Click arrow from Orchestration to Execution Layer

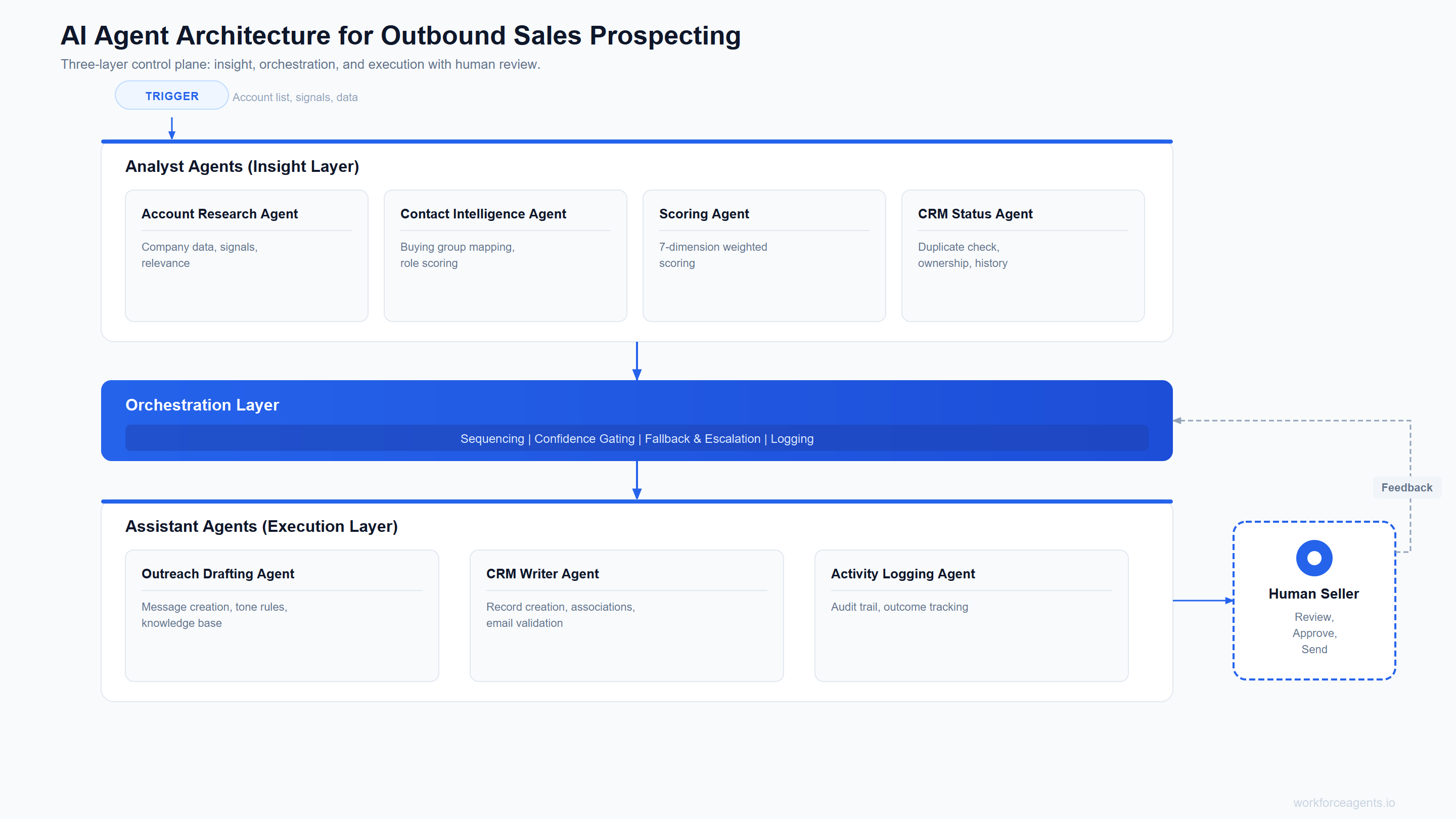point(636,480)
